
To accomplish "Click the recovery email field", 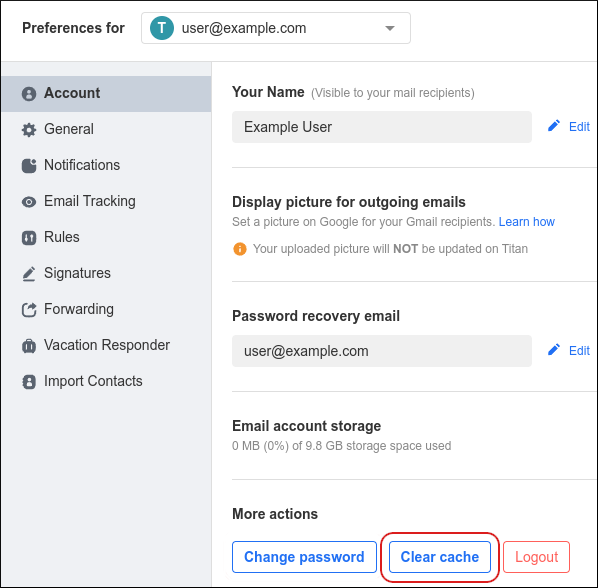I will pyautogui.click(x=382, y=351).
